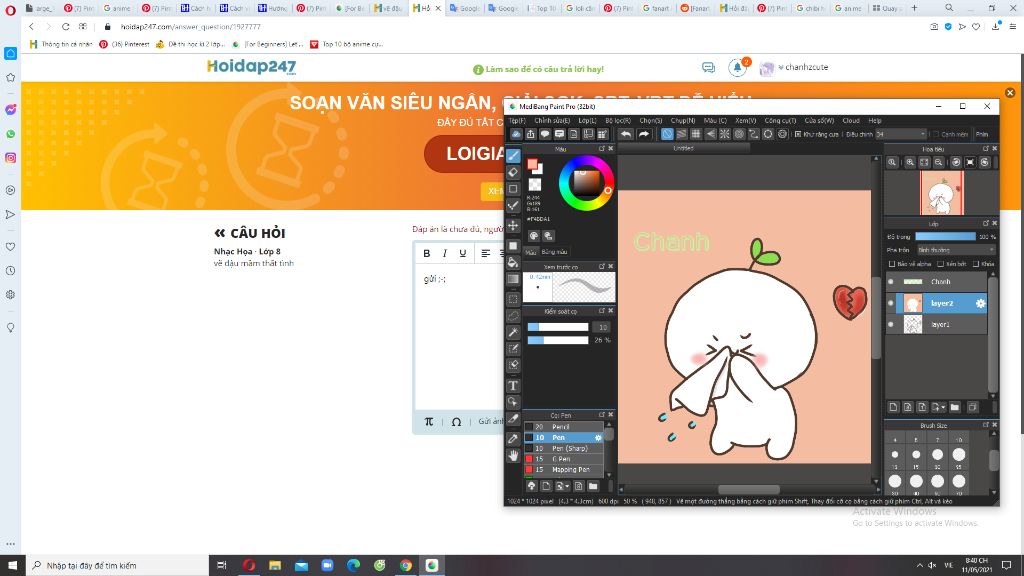Image resolution: width=1024 pixels, height=576 pixels.
Task: Enable the radial snap icon
Action: coord(725,134)
